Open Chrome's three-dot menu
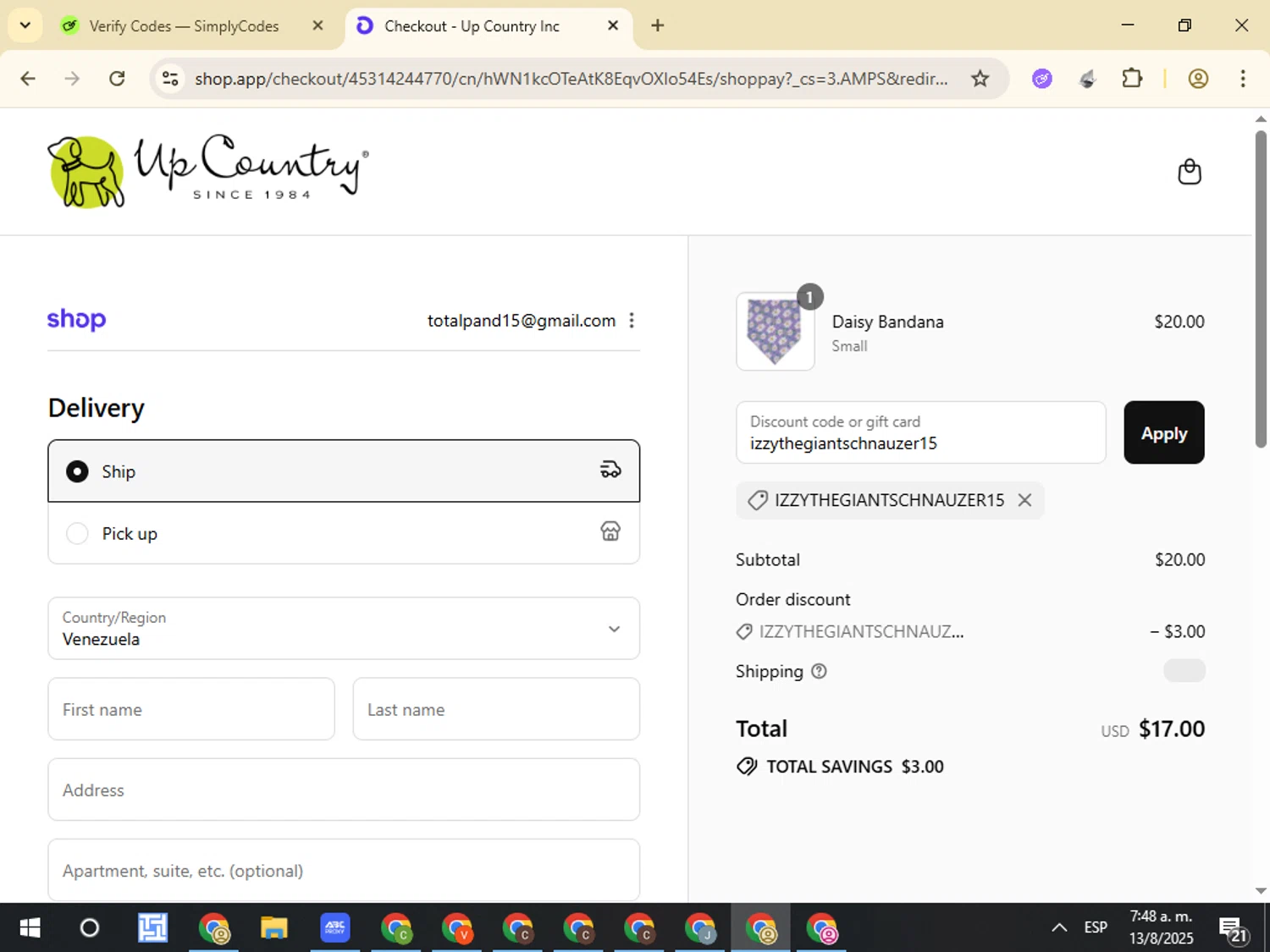The height and width of the screenshot is (952, 1270). pyautogui.click(x=1243, y=79)
